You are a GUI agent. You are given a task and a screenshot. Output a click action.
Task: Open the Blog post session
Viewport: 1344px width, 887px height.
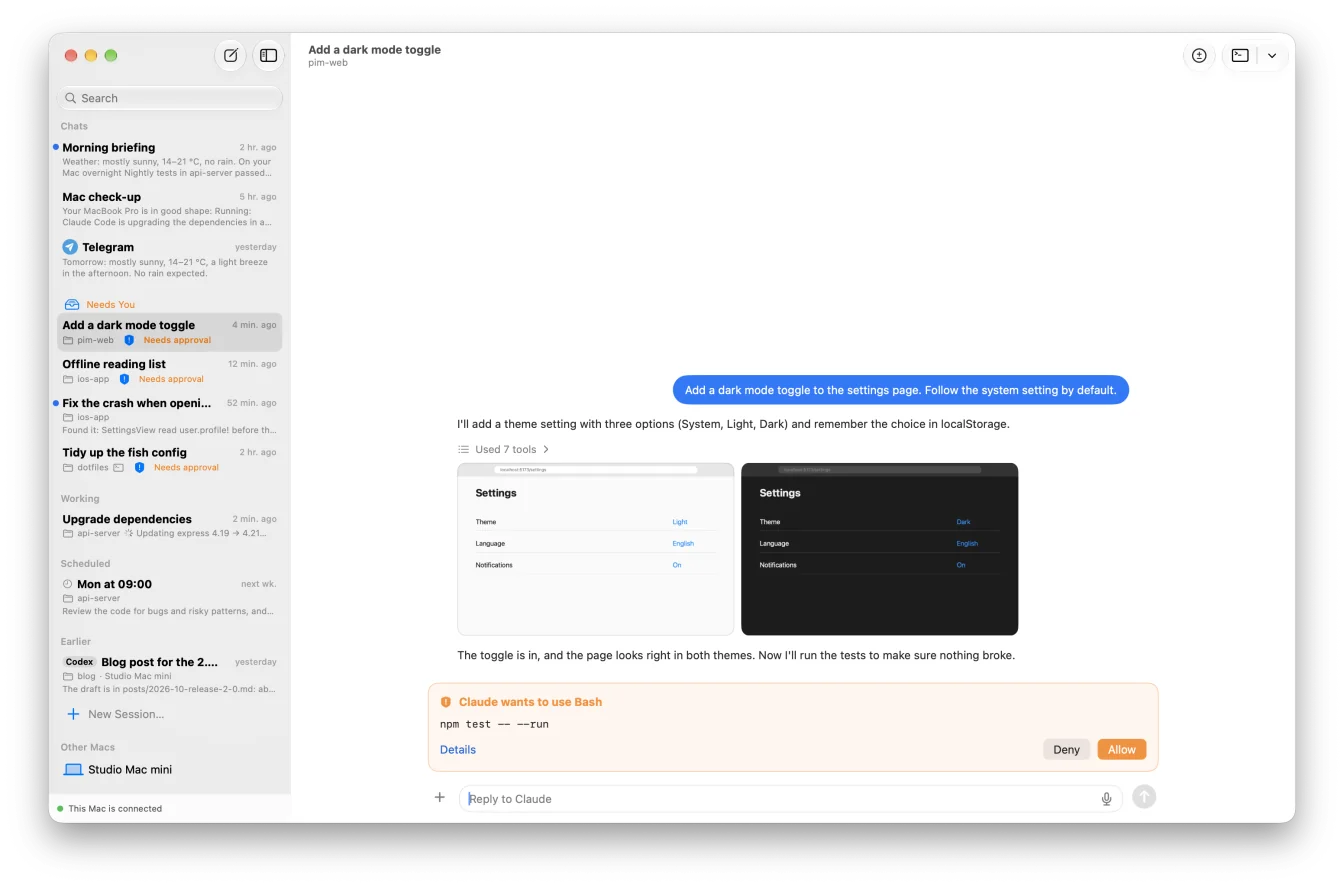(169, 675)
